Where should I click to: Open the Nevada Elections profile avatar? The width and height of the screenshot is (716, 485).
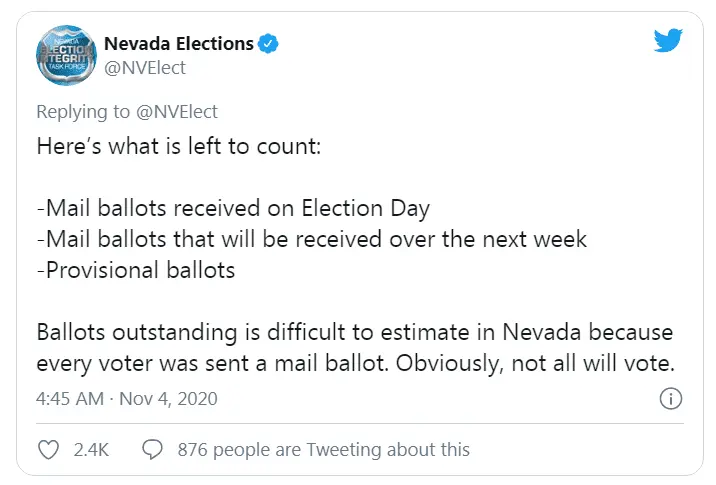(x=65, y=56)
